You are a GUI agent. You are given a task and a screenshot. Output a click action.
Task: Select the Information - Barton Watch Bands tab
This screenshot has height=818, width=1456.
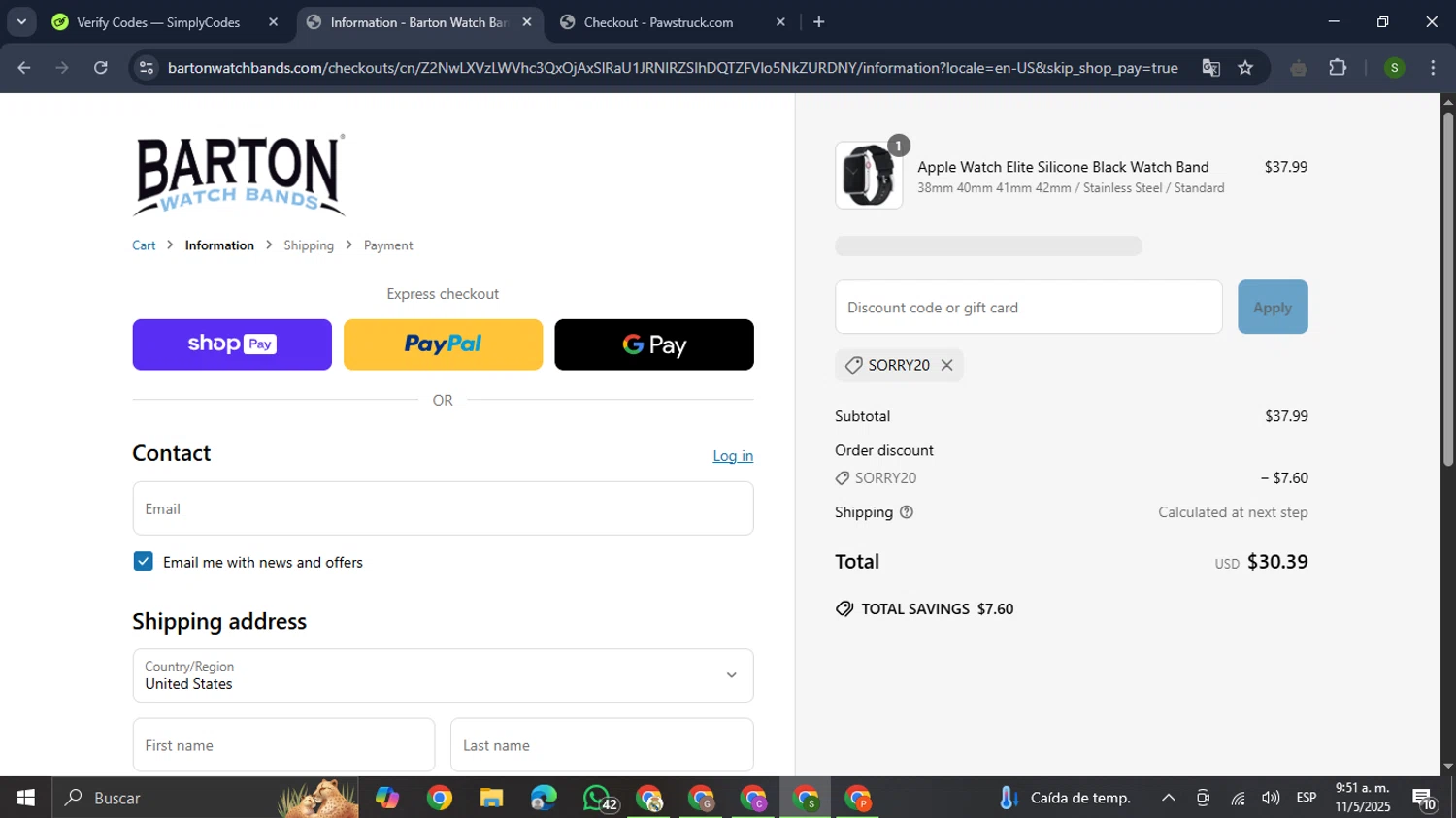[x=418, y=22]
